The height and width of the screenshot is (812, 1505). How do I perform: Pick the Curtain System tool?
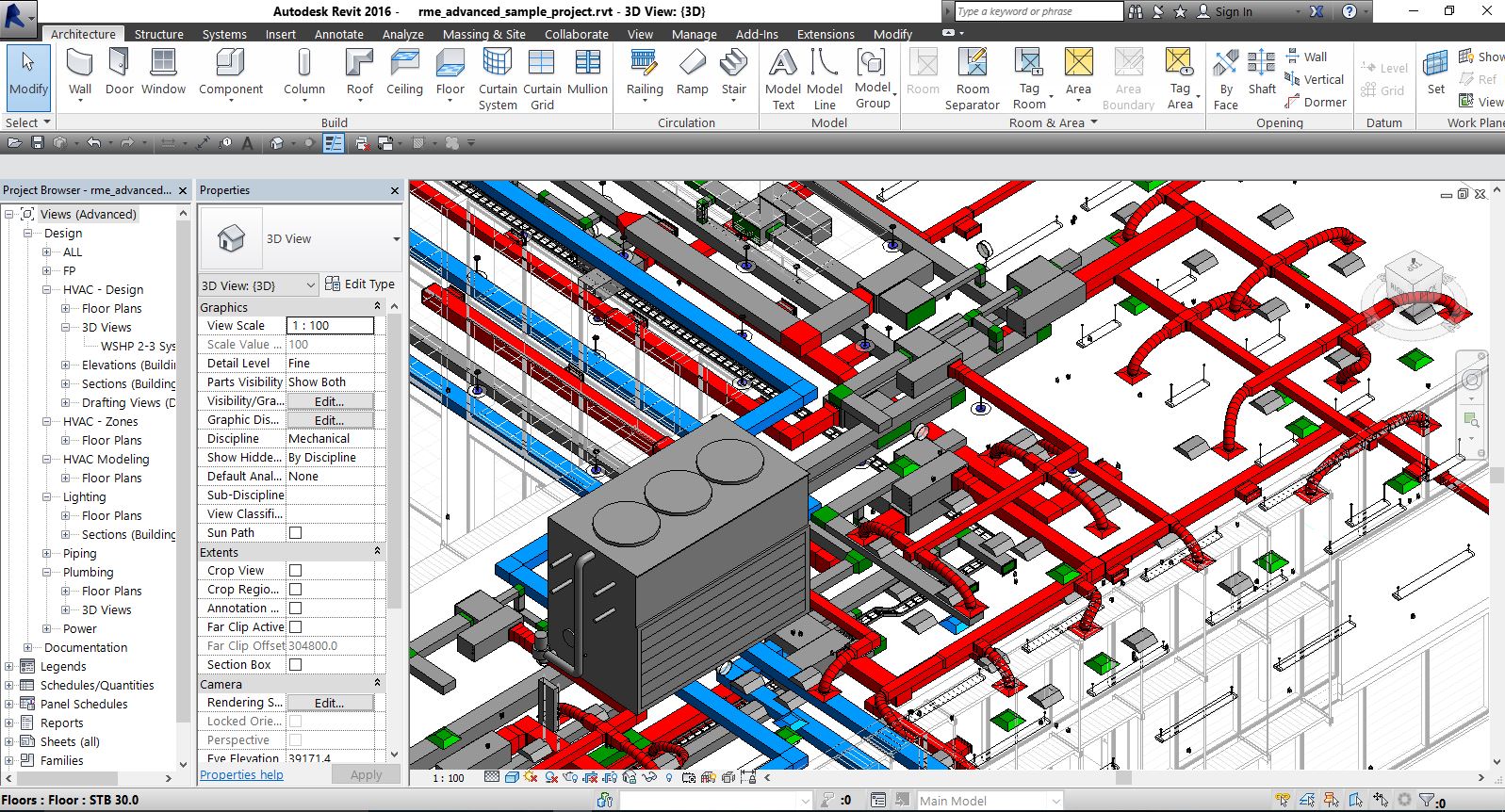tap(498, 79)
